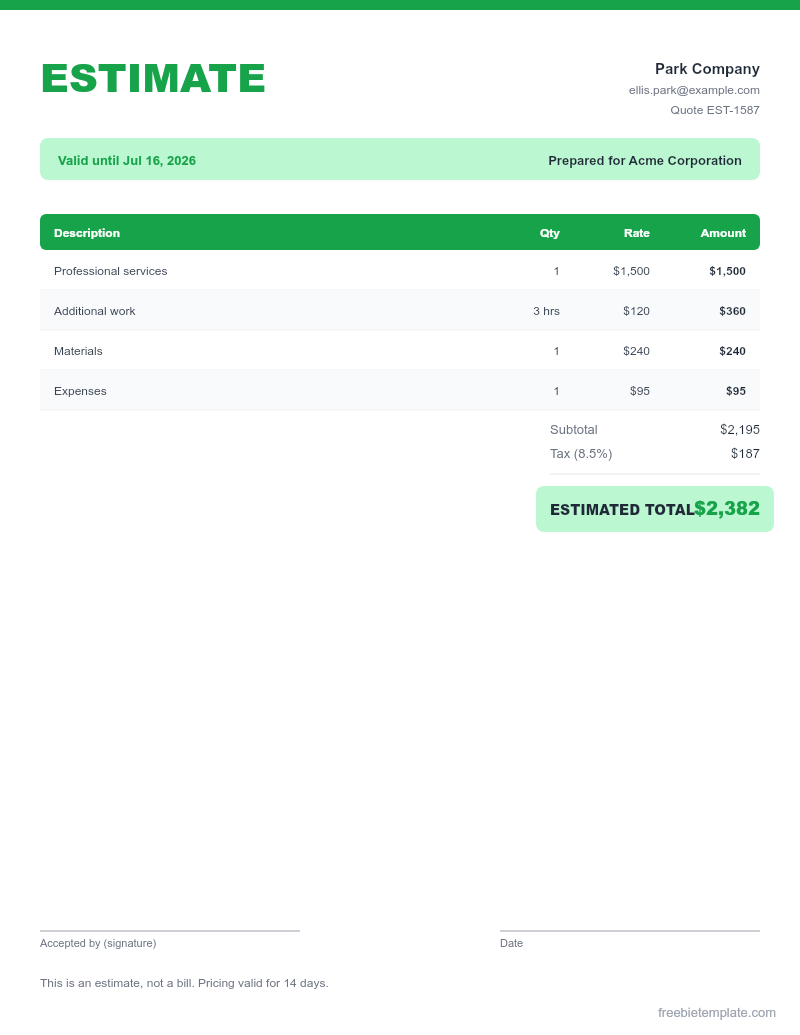Click the estimate disclaimer about 14 days
Screen dimensions: 800x1035
pos(184,984)
